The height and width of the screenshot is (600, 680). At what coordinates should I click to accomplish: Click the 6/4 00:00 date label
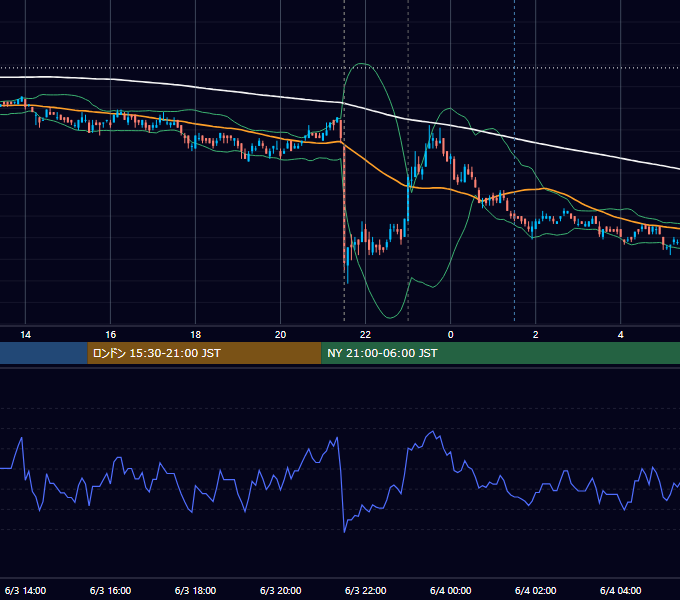click(451, 590)
